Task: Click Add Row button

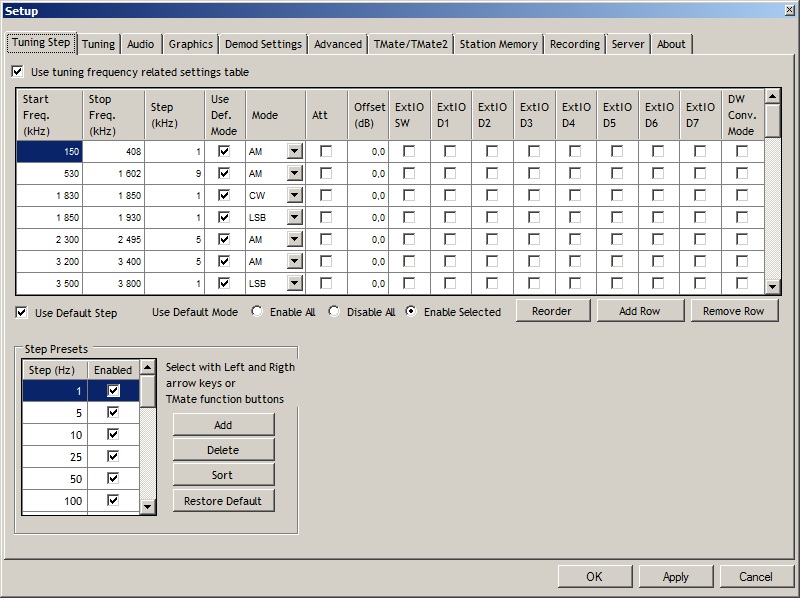Action: coord(640,311)
